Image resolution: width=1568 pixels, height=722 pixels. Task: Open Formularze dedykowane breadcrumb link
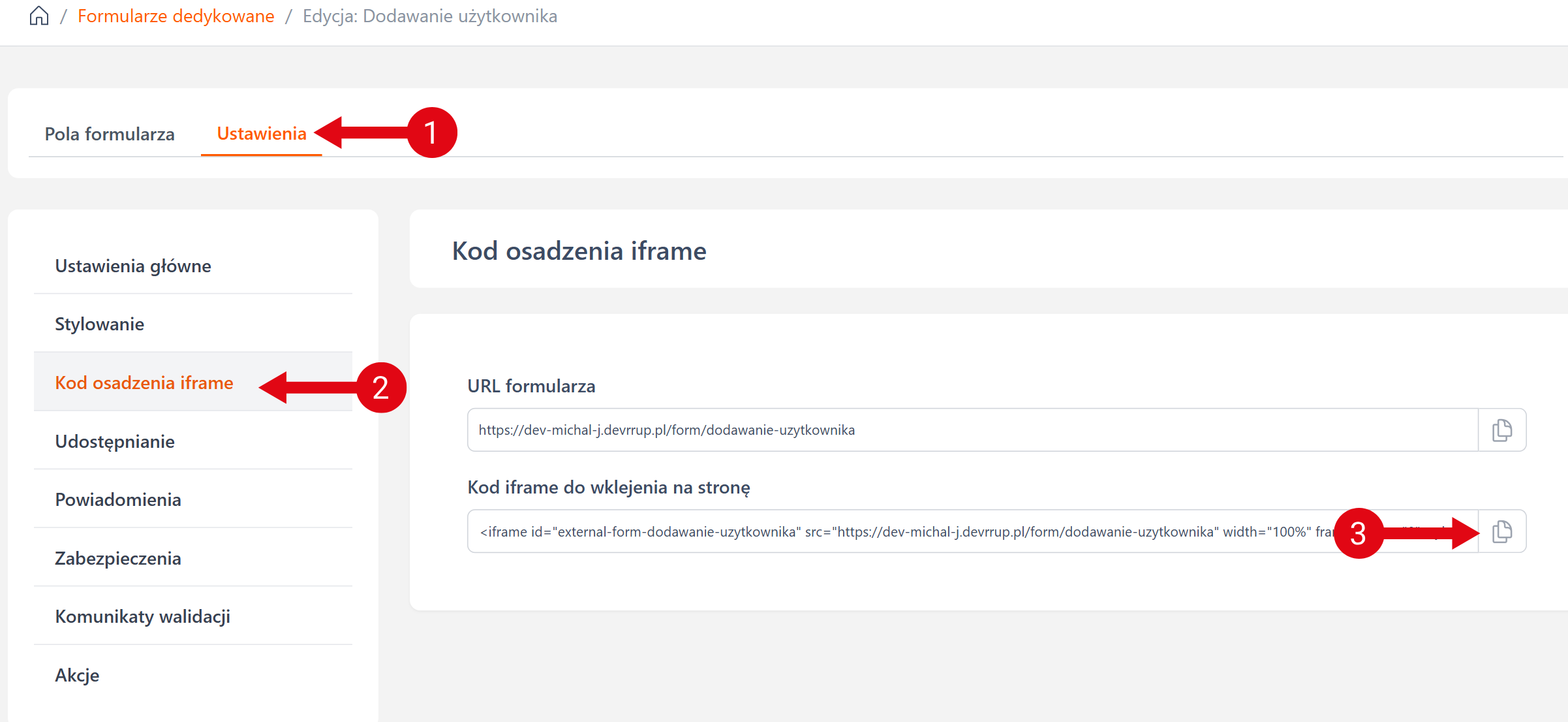click(176, 16)
